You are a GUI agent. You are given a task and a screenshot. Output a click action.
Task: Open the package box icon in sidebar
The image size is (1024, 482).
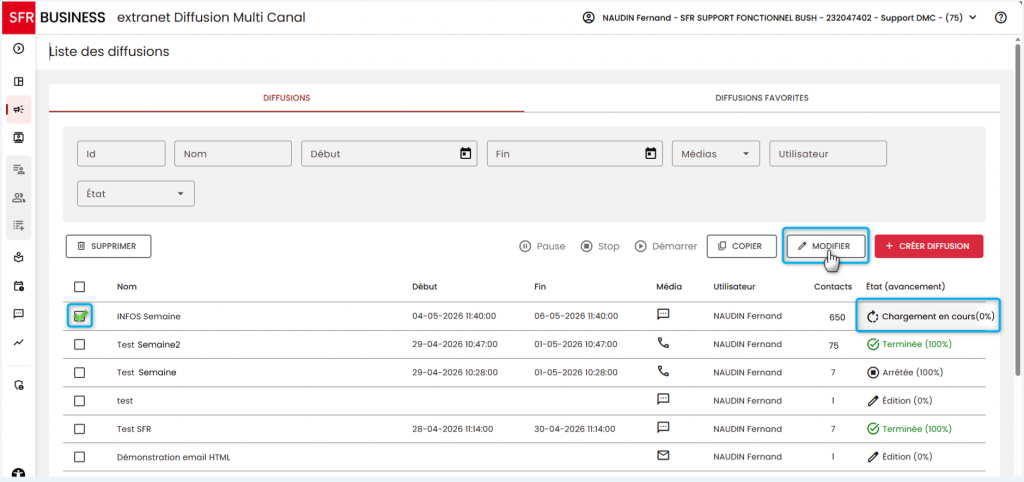(19, 257)
